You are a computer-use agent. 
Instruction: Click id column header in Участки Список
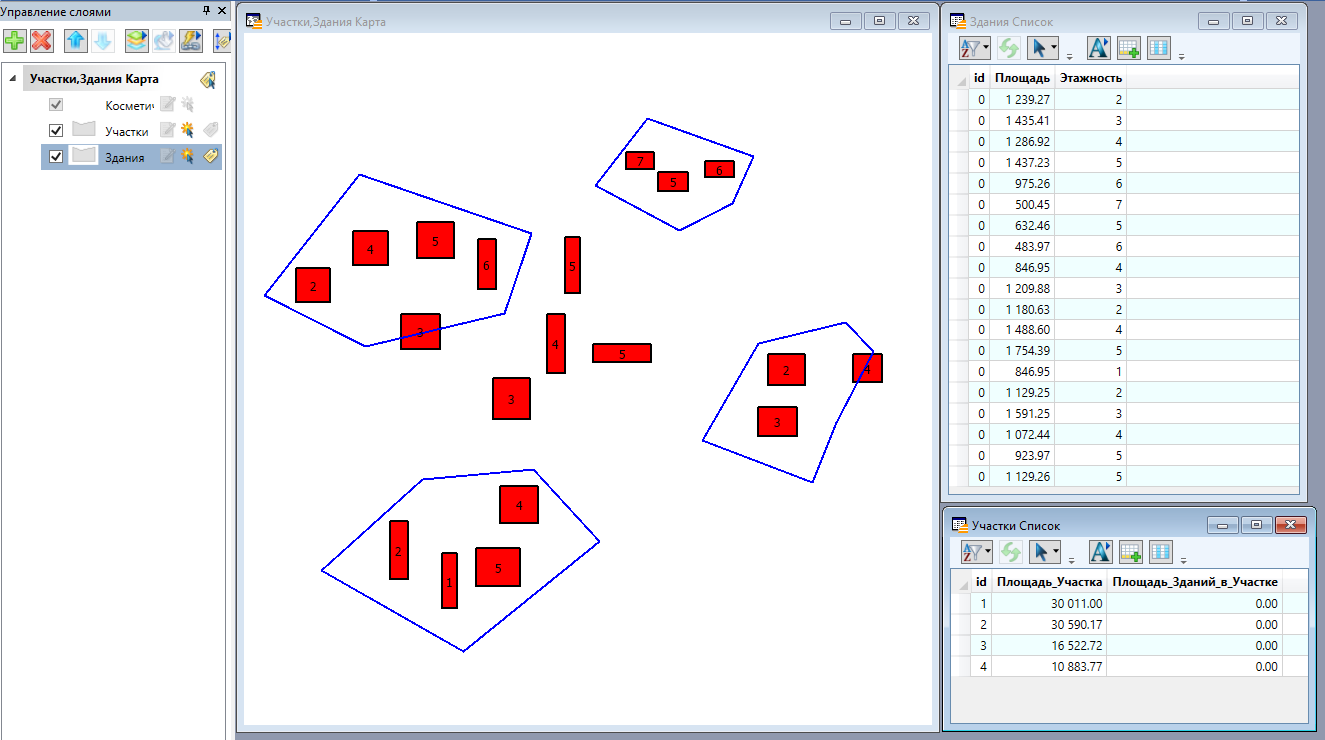pyautogui.click(x=981, y=582)
